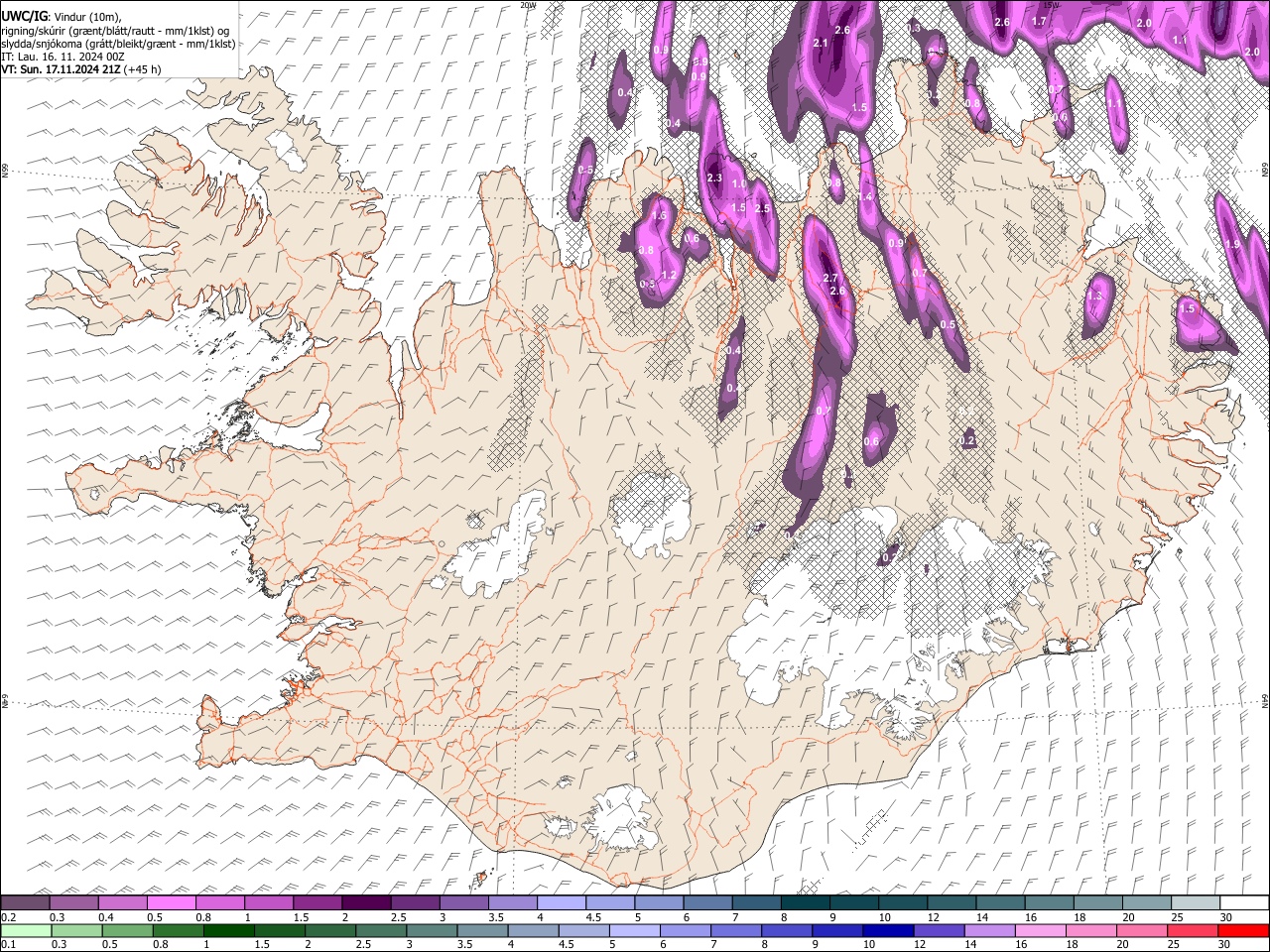The width and height of the screenshot is (1270, 952).
Task: Select light purple rain swatch between 14 and 16
Action: pos(988,930)
